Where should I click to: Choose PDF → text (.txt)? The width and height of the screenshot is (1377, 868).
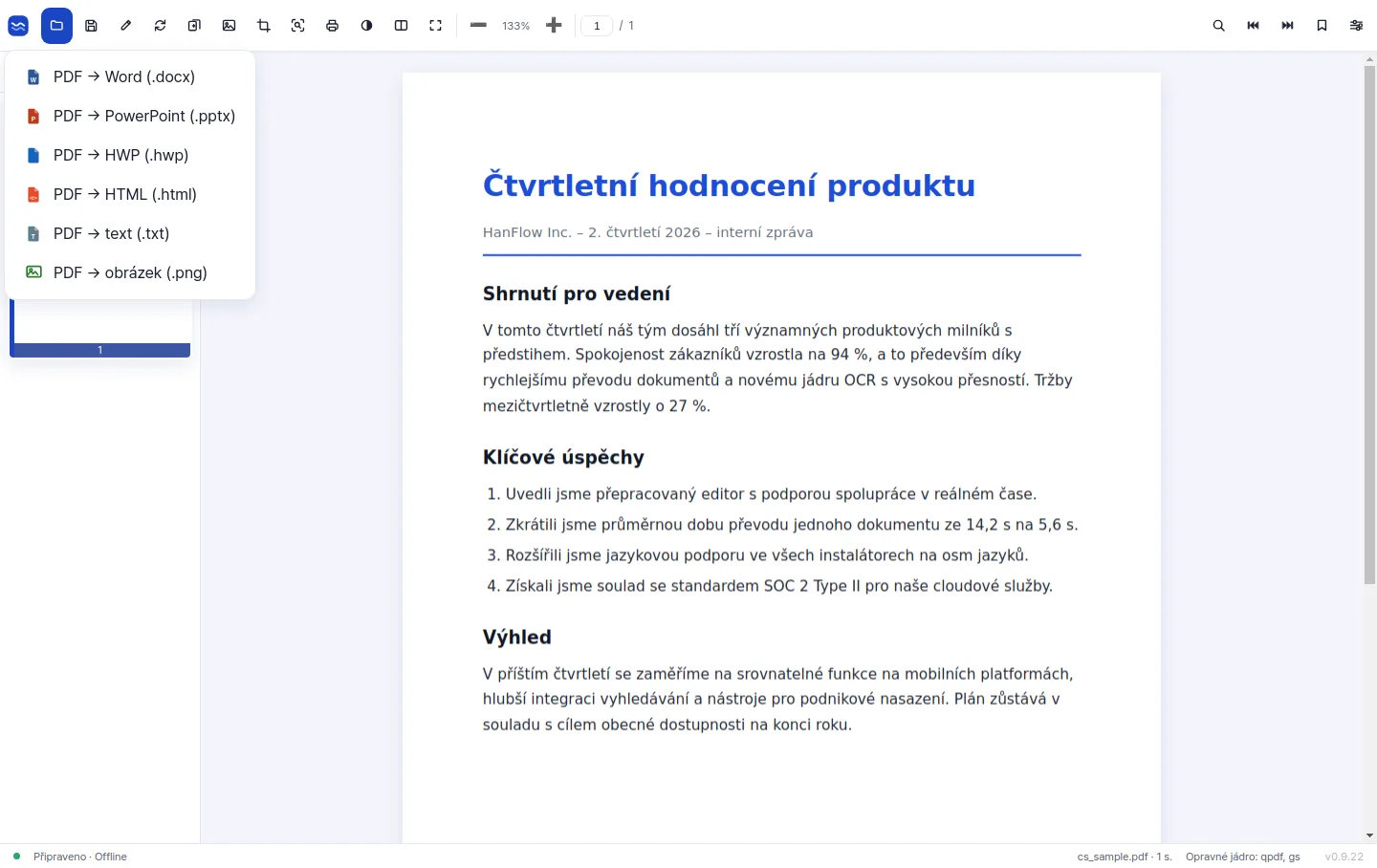(x=130, y=233)
